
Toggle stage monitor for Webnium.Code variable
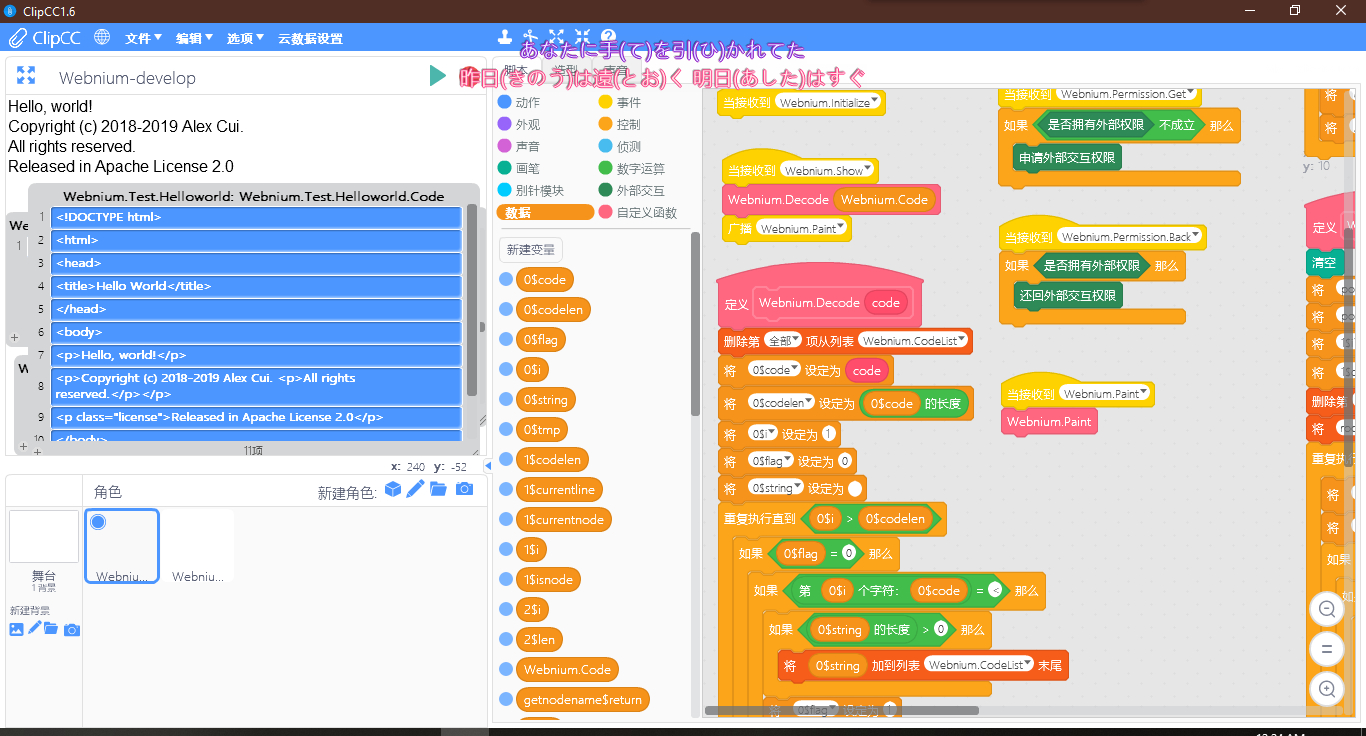[x=506, y=670]
